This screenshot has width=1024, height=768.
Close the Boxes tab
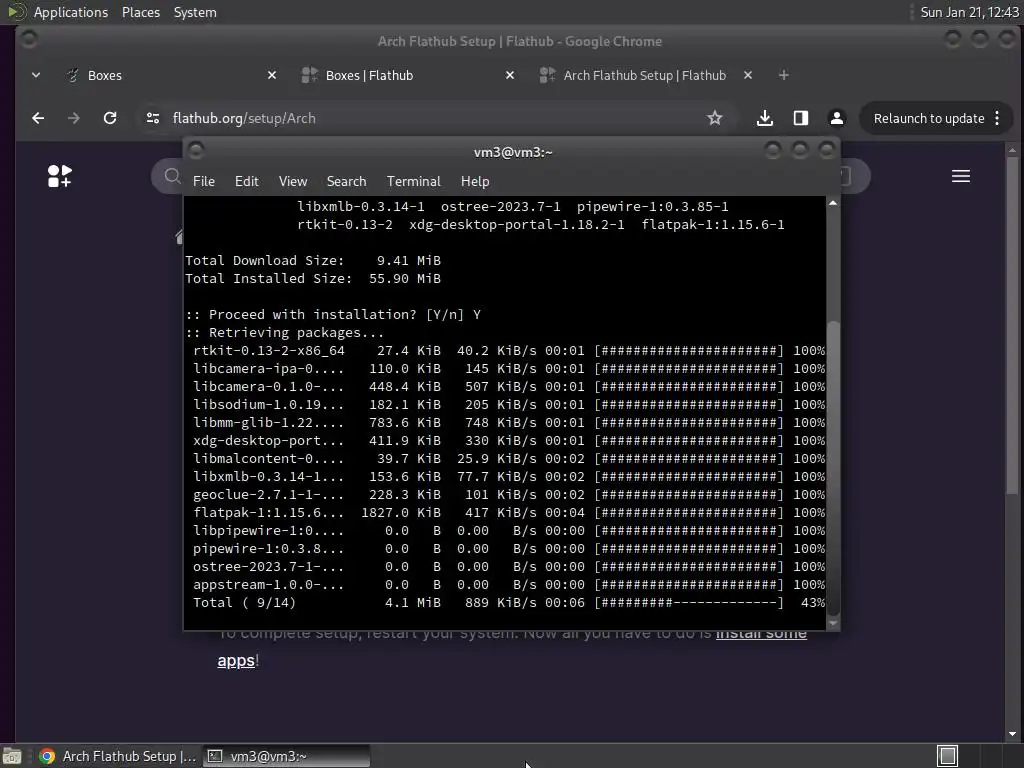(272, 75)
